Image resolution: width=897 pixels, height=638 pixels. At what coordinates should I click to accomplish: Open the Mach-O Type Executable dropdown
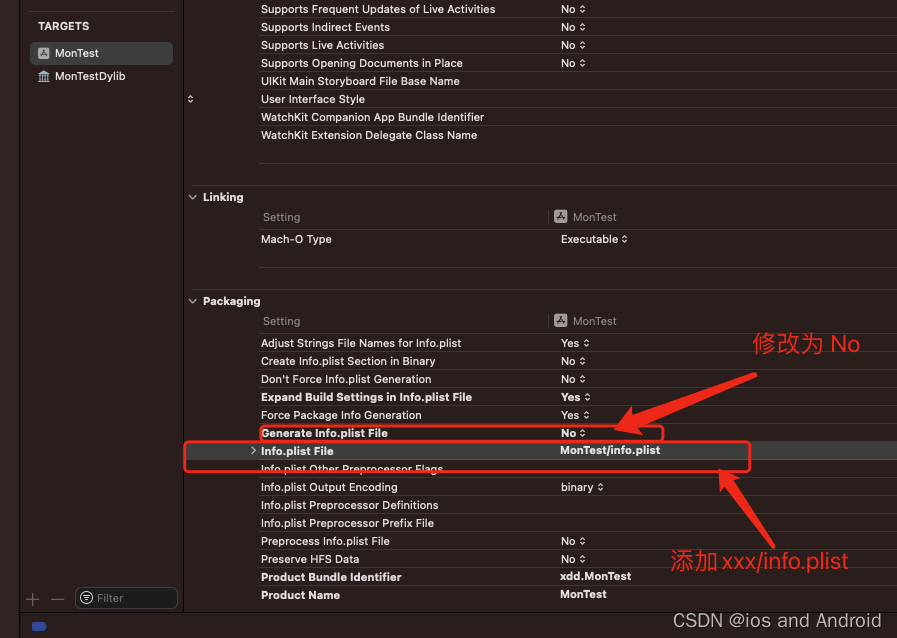(594, 239)
